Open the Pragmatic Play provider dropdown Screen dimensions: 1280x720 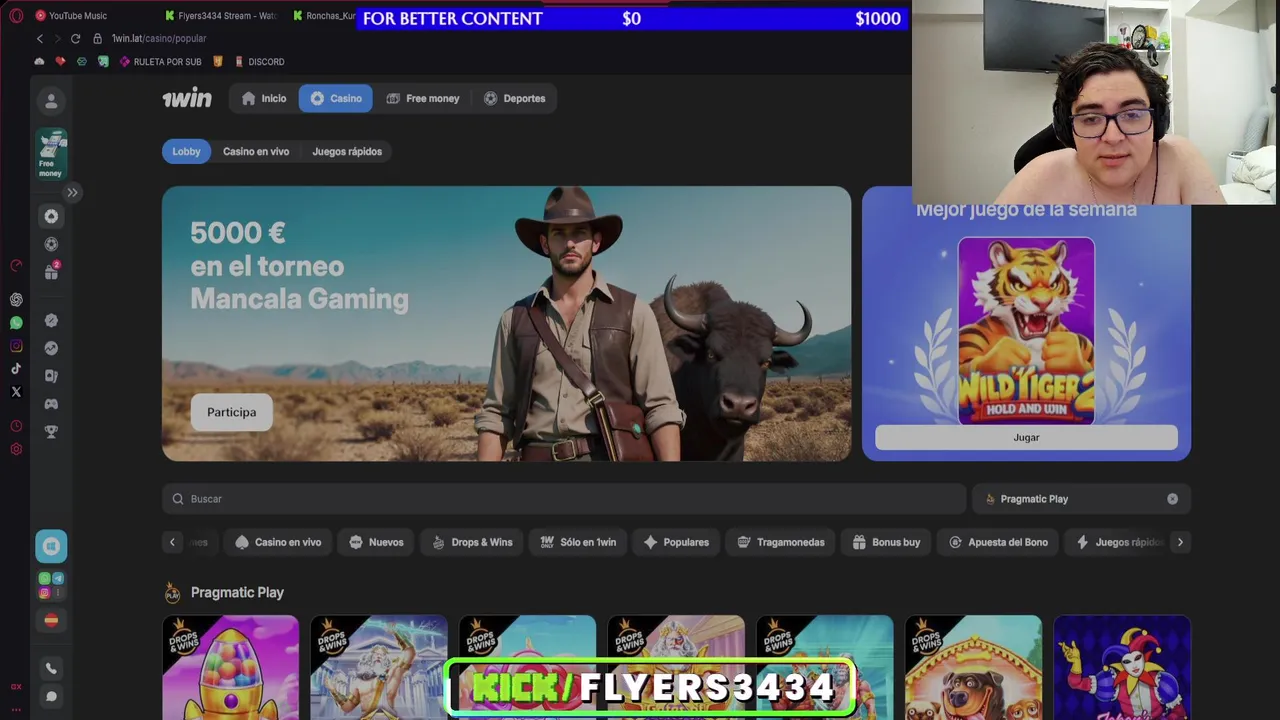[1081, 499]
